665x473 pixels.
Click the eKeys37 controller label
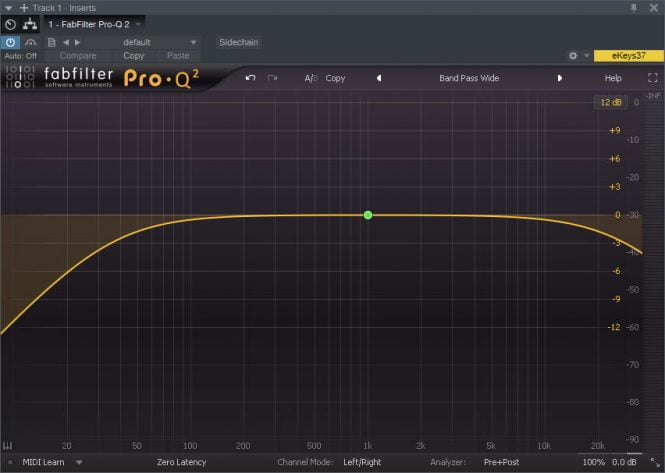pyautogui.click(x=629, y=56)
